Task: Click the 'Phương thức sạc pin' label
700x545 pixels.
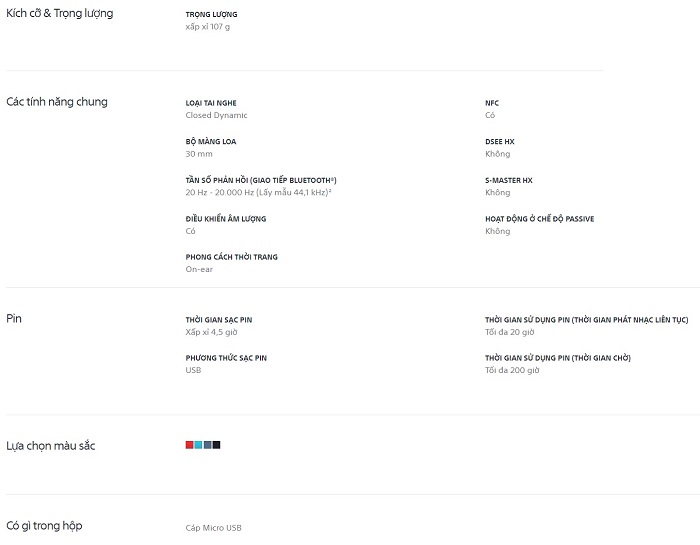Action: (x=226, y=358)
